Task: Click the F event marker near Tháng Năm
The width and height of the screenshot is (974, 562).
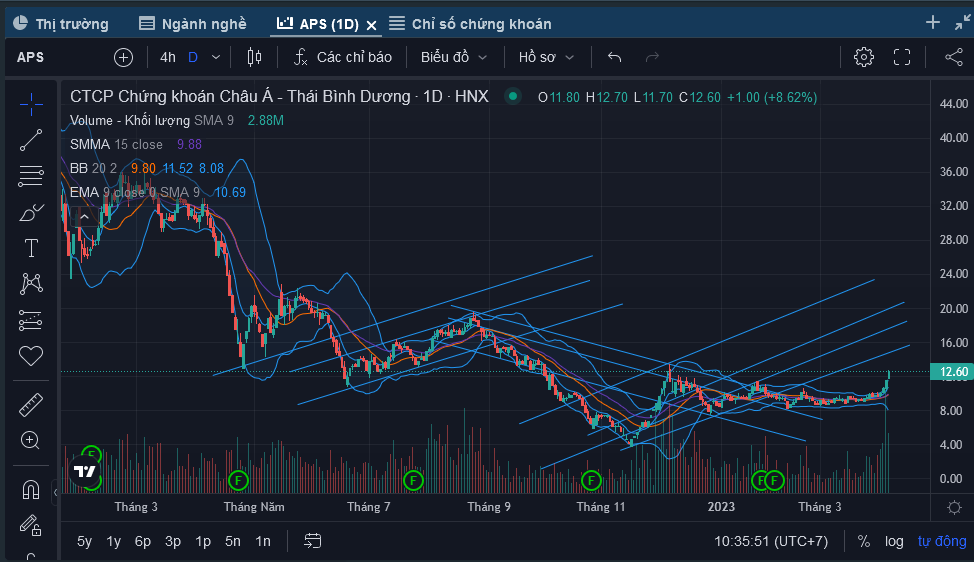Action: coord(238,480)
